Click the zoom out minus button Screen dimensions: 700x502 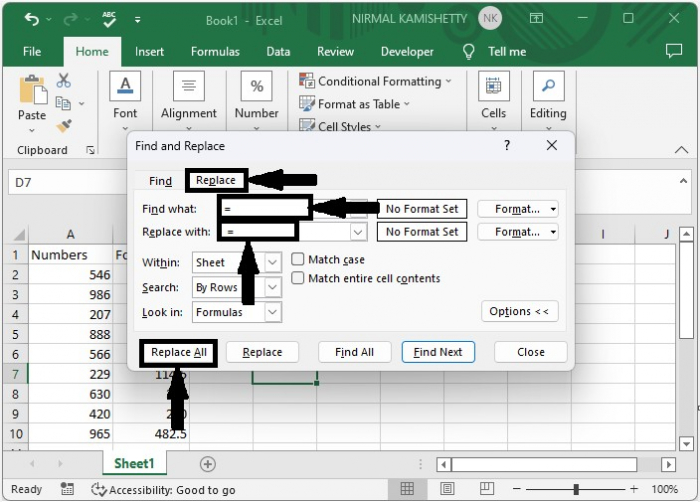pos(517,489)
